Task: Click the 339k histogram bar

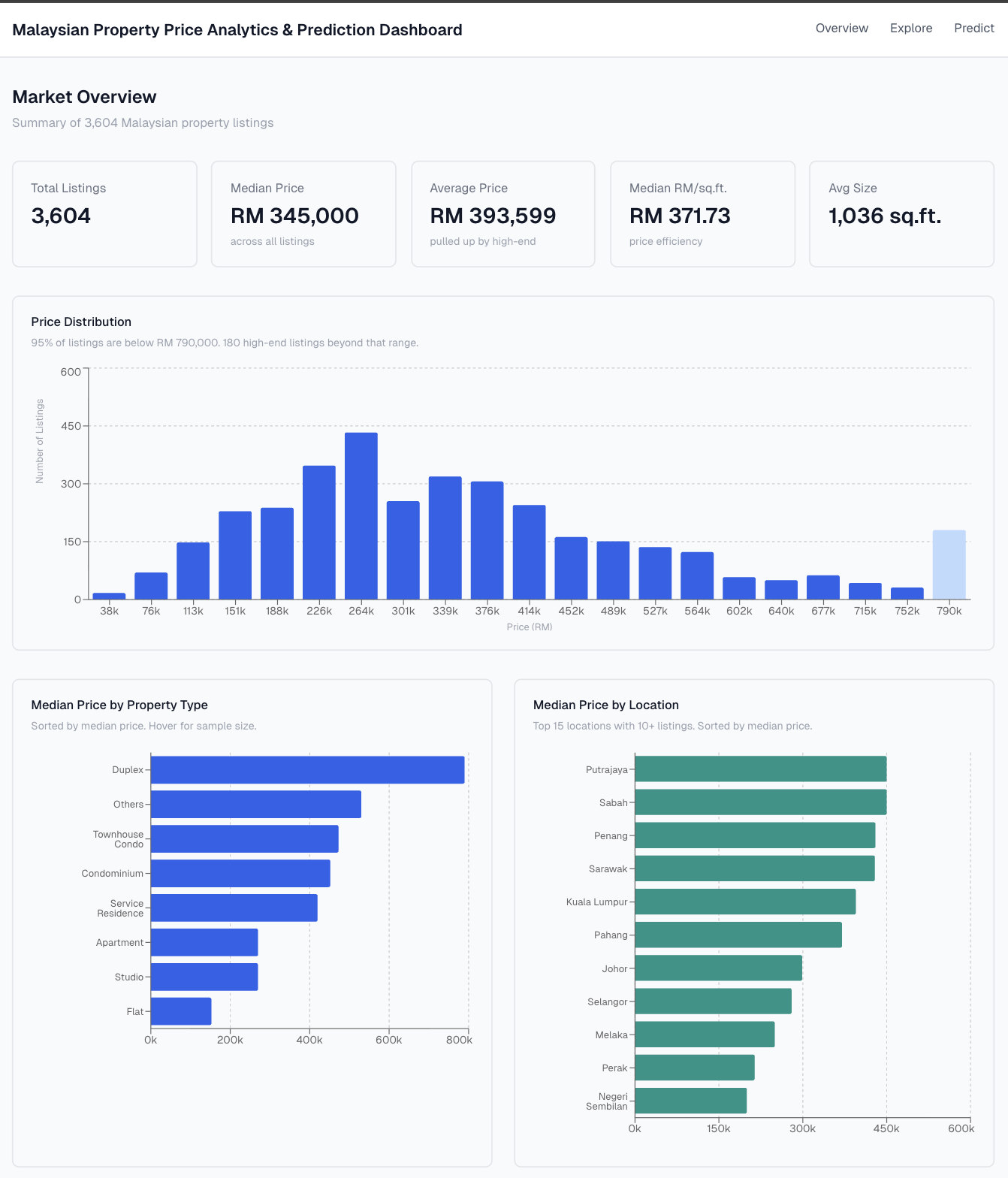Action: click(x=445, y=538)
